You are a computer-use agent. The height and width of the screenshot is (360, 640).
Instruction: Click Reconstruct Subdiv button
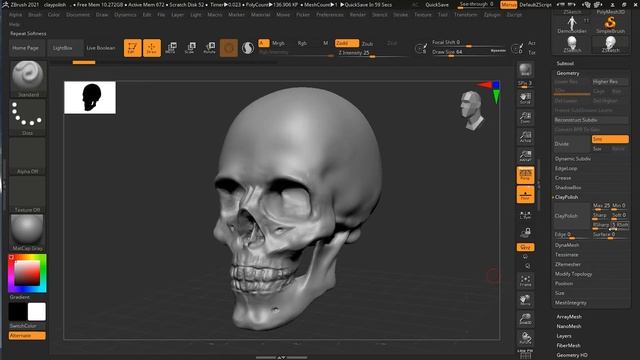tap(591, 120)
